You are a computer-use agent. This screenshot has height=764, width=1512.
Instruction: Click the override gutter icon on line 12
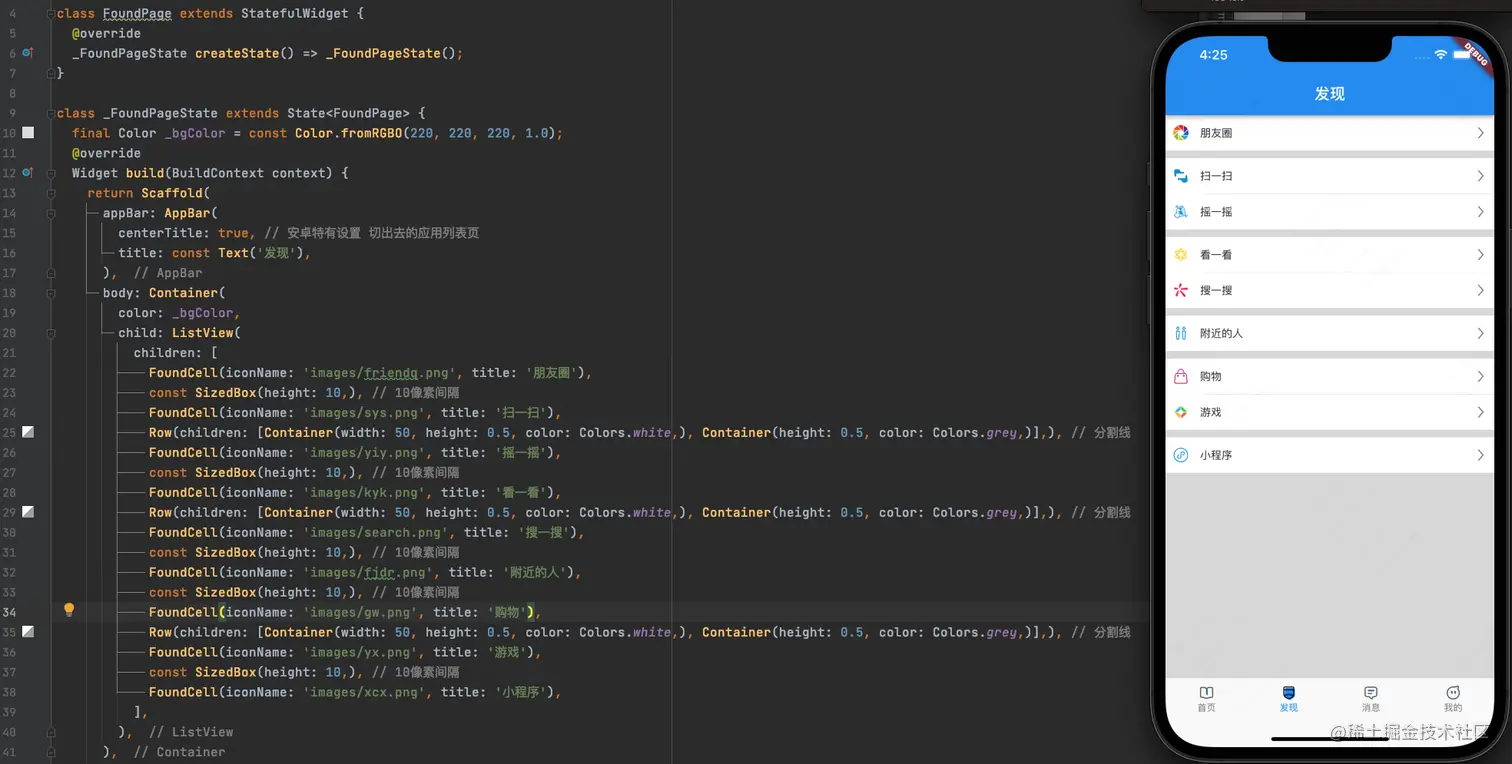27,173
